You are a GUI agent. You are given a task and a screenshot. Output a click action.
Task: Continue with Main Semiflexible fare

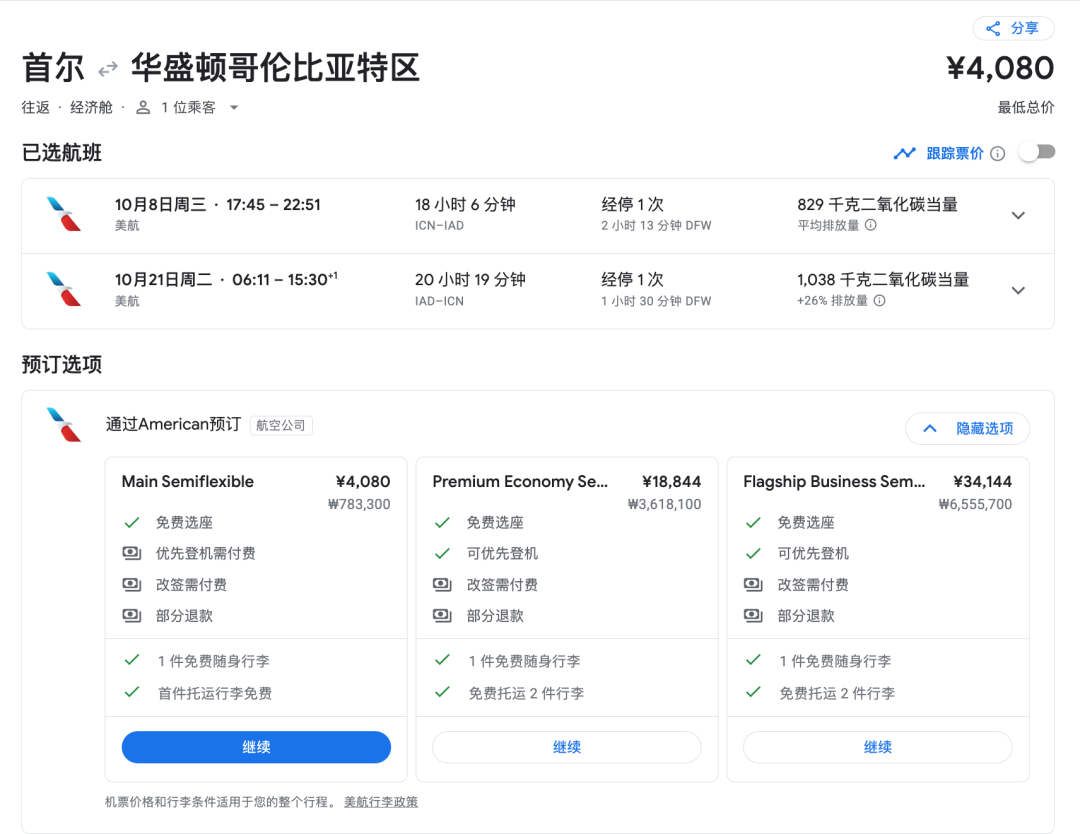256,747
